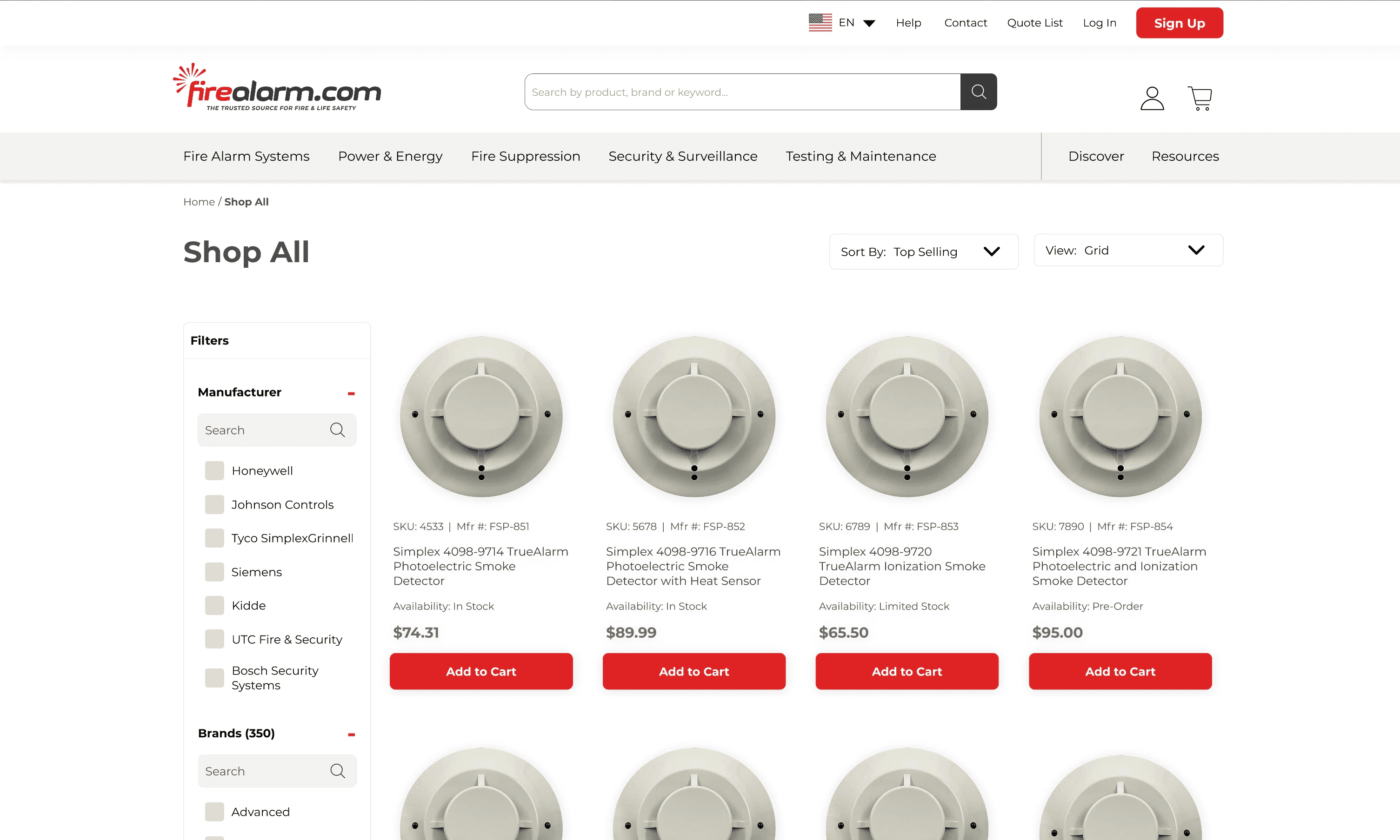Click the red Sign Up button
Viewport: 1400px width, 840px height.
click(1179, 23)
